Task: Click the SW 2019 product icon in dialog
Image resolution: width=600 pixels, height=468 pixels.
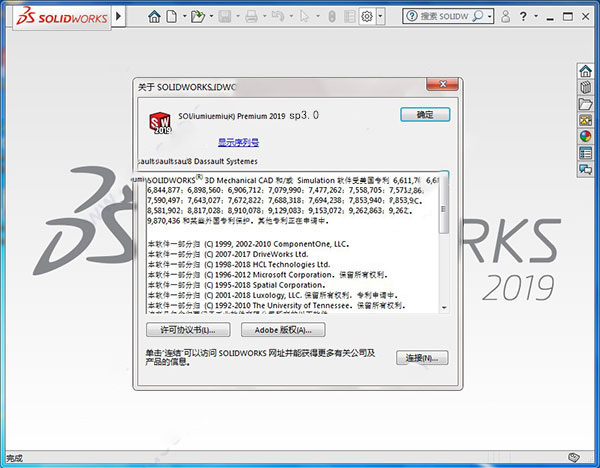Action: 160,123
